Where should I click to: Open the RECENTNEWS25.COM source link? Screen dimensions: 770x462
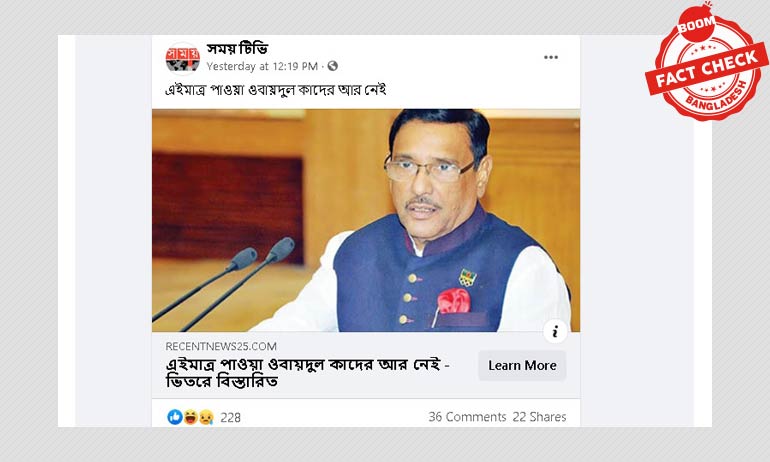(x=221, y=346)
